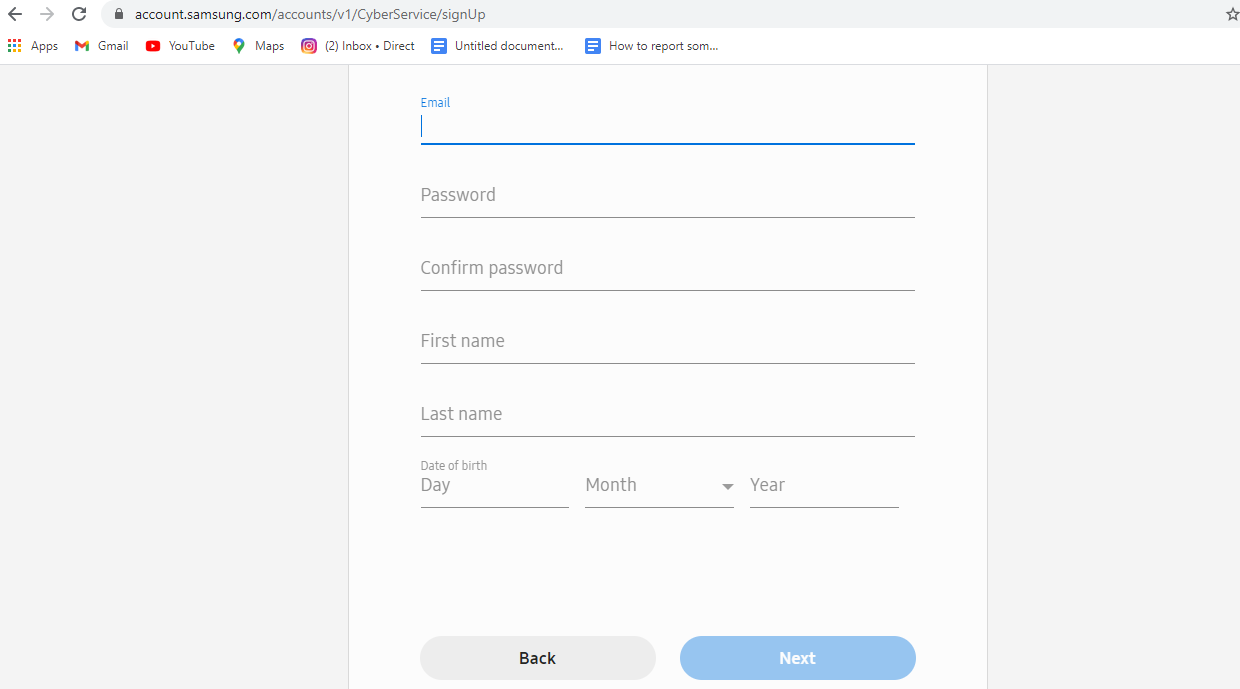The height and width of the screenshot is (689, 1240).
Task: Select the address bar URL
Action: tap(310, 15)
